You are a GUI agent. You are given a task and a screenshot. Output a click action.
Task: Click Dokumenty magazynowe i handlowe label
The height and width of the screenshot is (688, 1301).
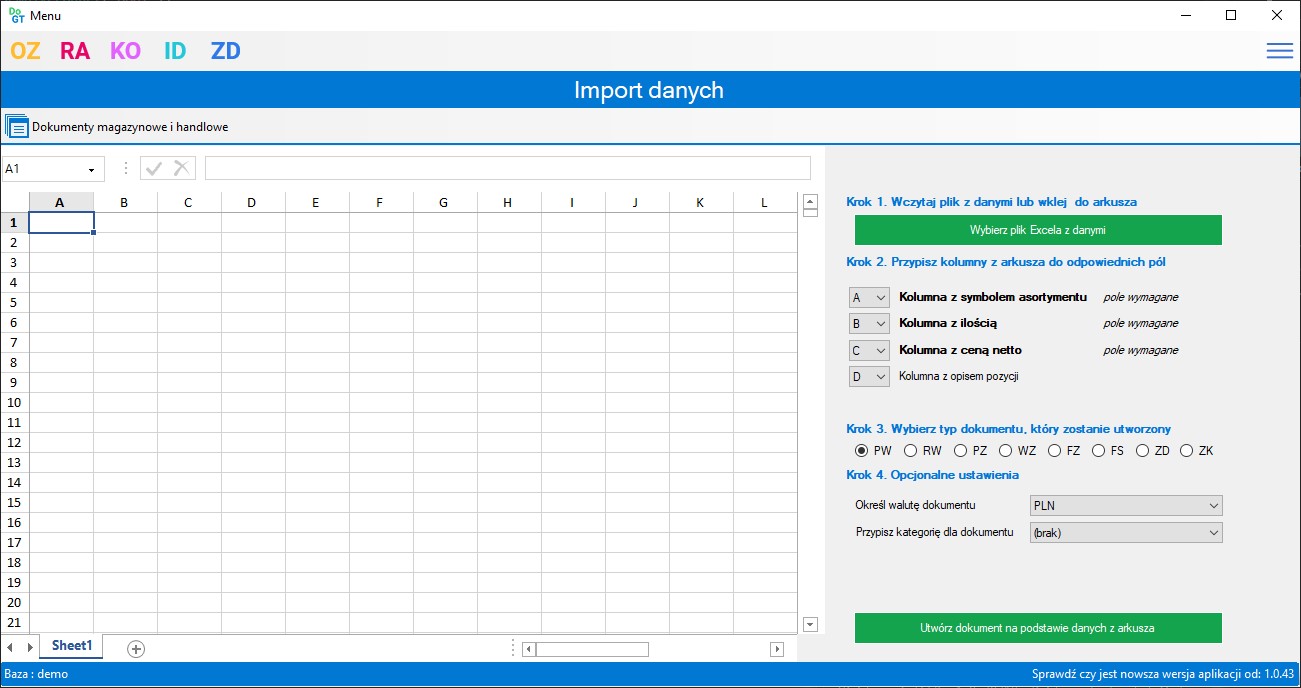130,127
